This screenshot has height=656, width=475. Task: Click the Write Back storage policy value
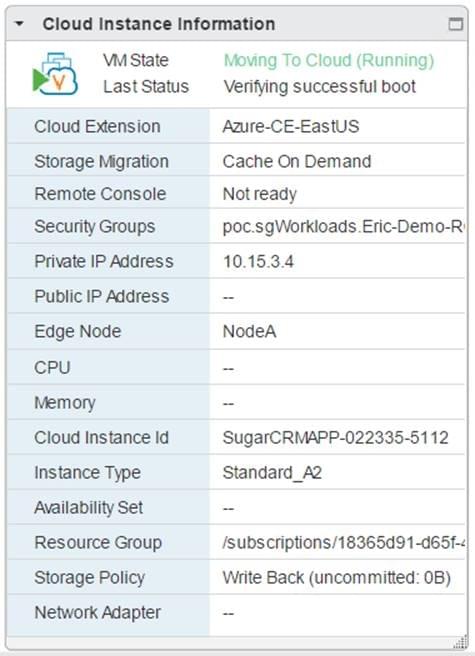click(x=336, y=578)
